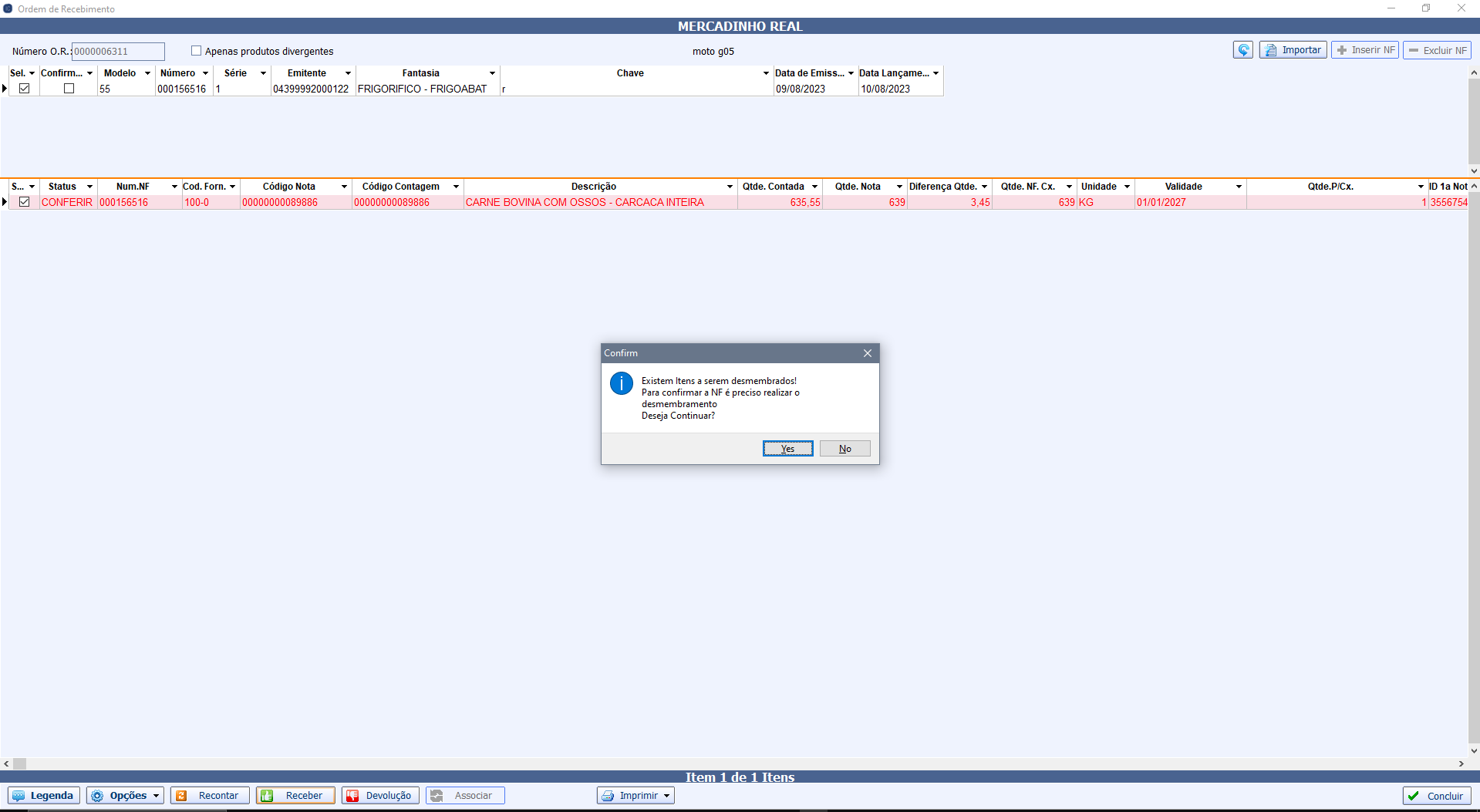Toggle the Confirm checkbox in invoice row
1480x812 pixels.
(x=69, y=89)
